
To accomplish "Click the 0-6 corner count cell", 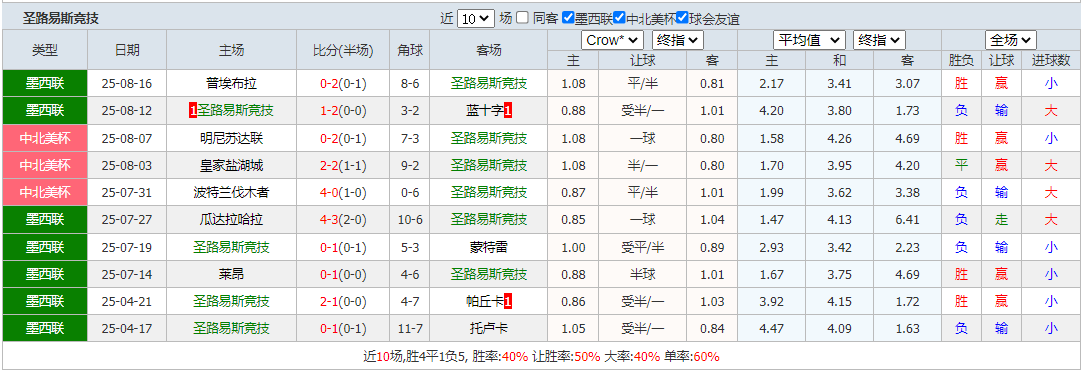I will pyautogui.click(x=409, y=192).
